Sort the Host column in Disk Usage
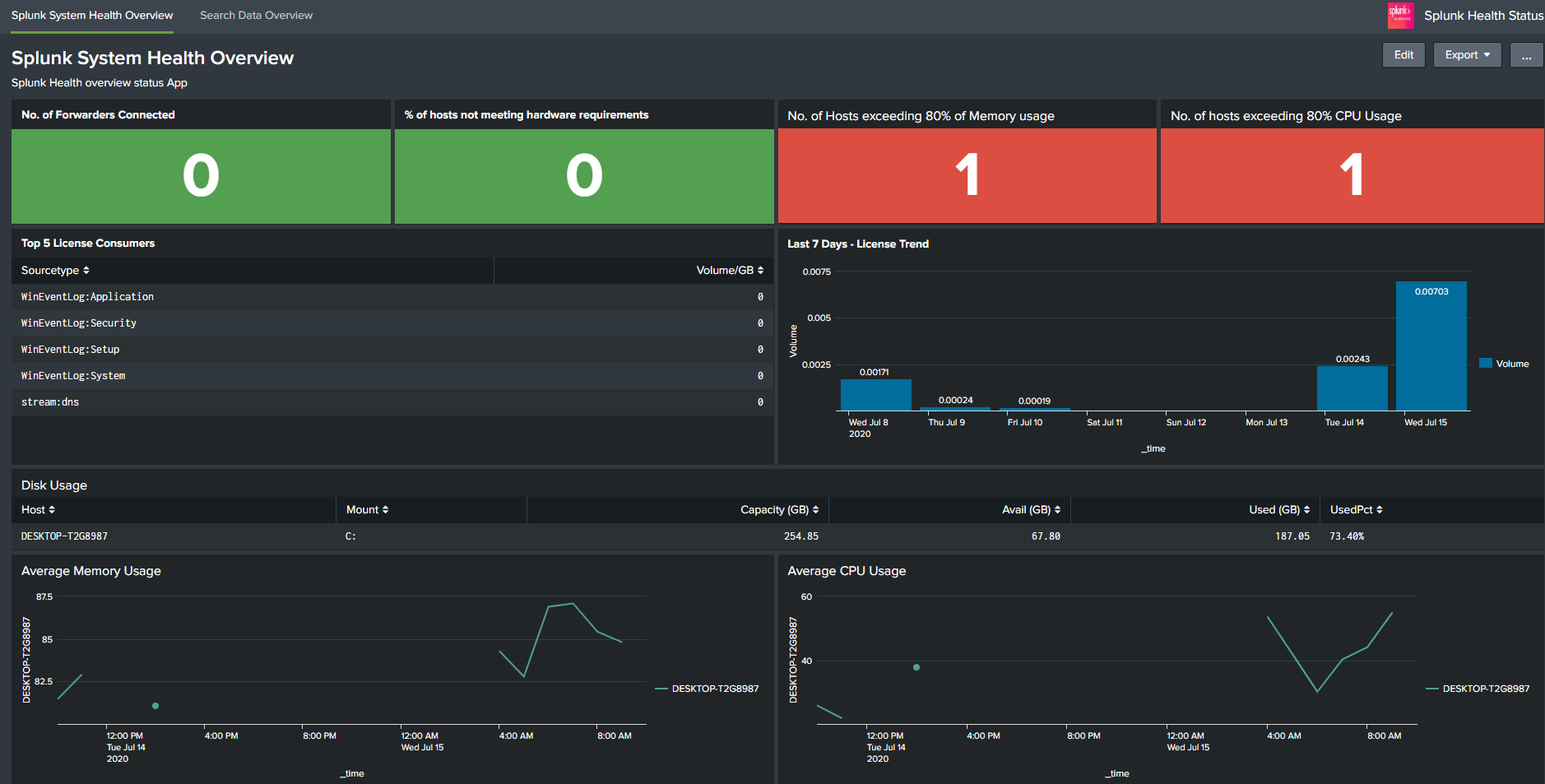 (x=37, y=509)
